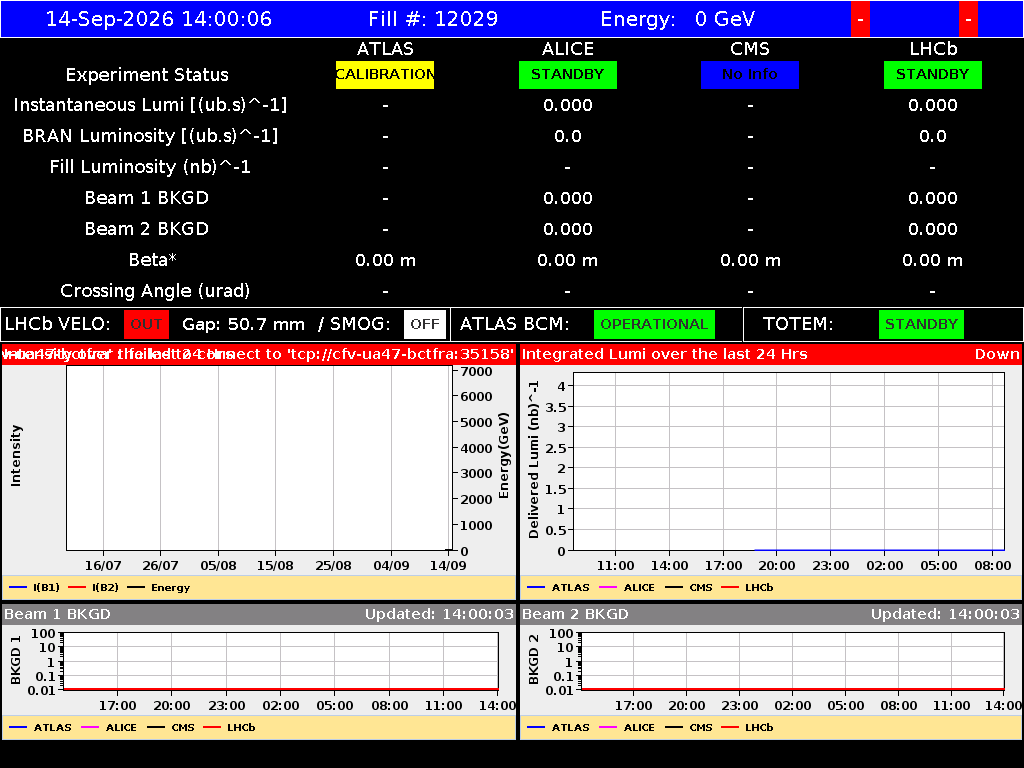Click ATLAS legend in Integrated Lumi chart
This screenshot has width=1024, height=768.
coord(558,588)
